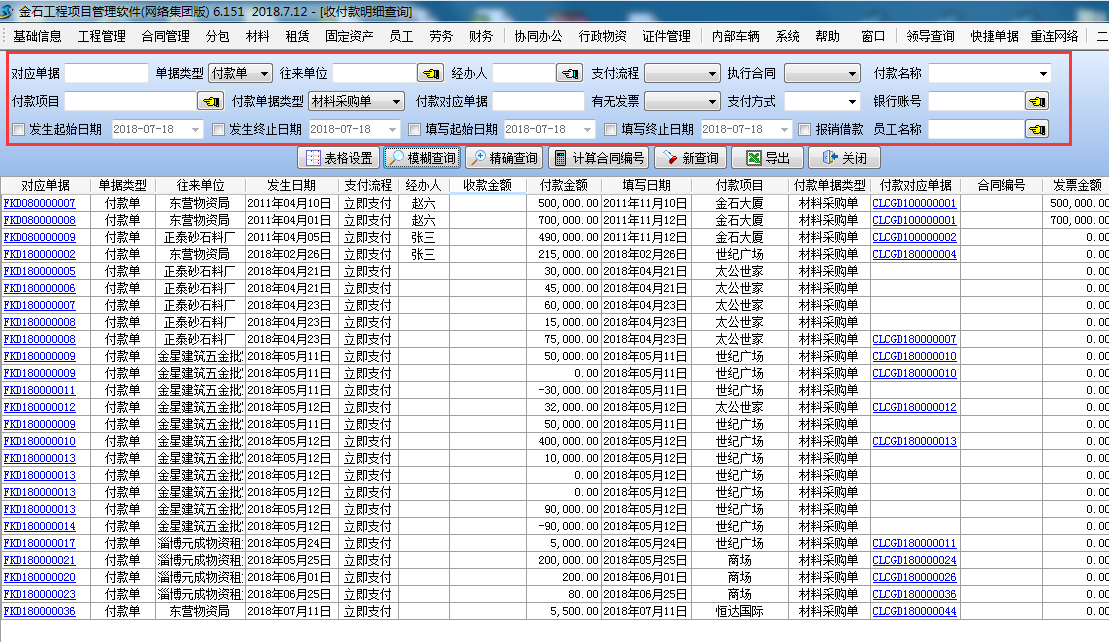Open the 财务 menu

(481, 36)
